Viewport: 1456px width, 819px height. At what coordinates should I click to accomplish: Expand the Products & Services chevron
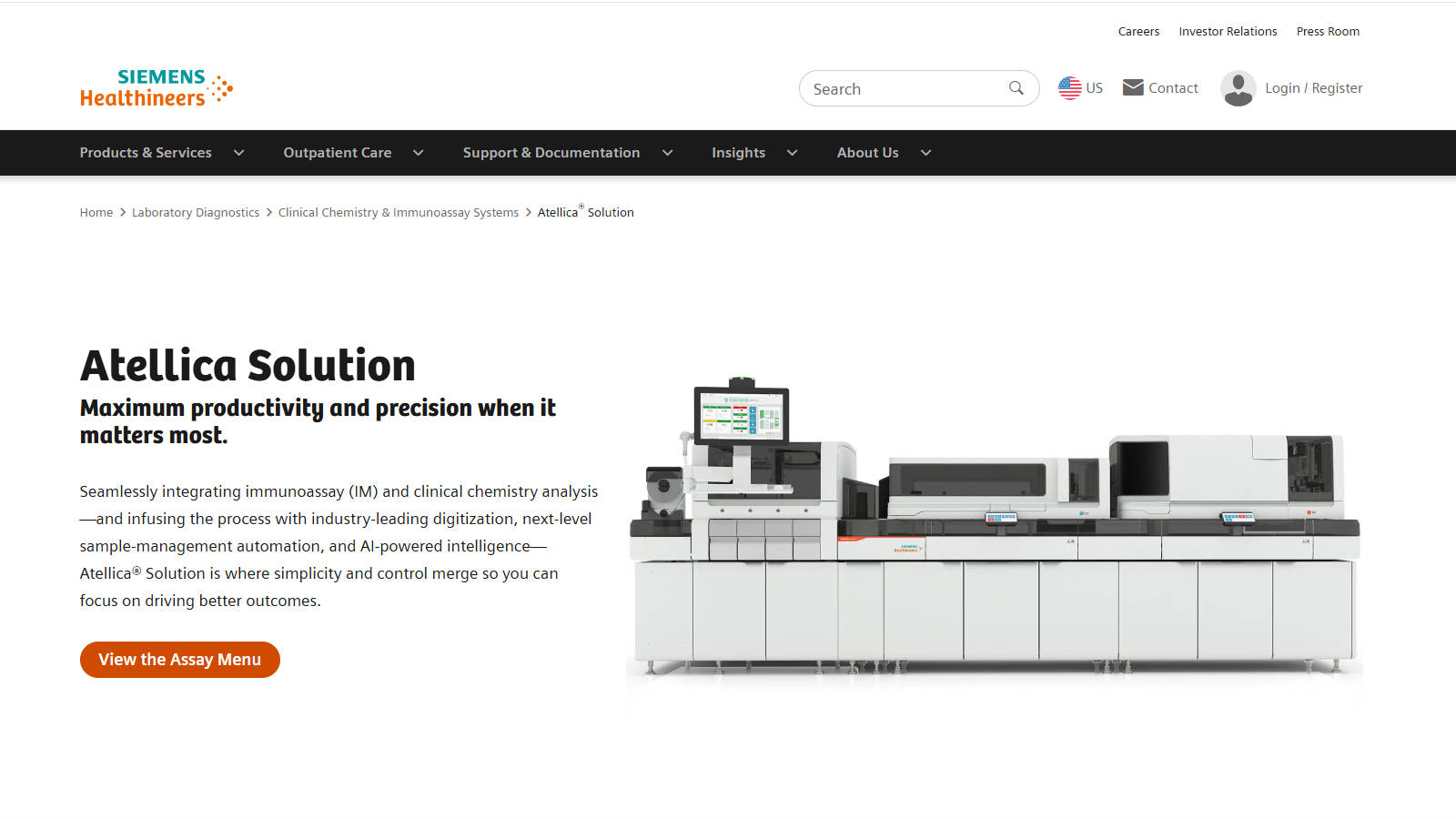(x=239, y=153)
